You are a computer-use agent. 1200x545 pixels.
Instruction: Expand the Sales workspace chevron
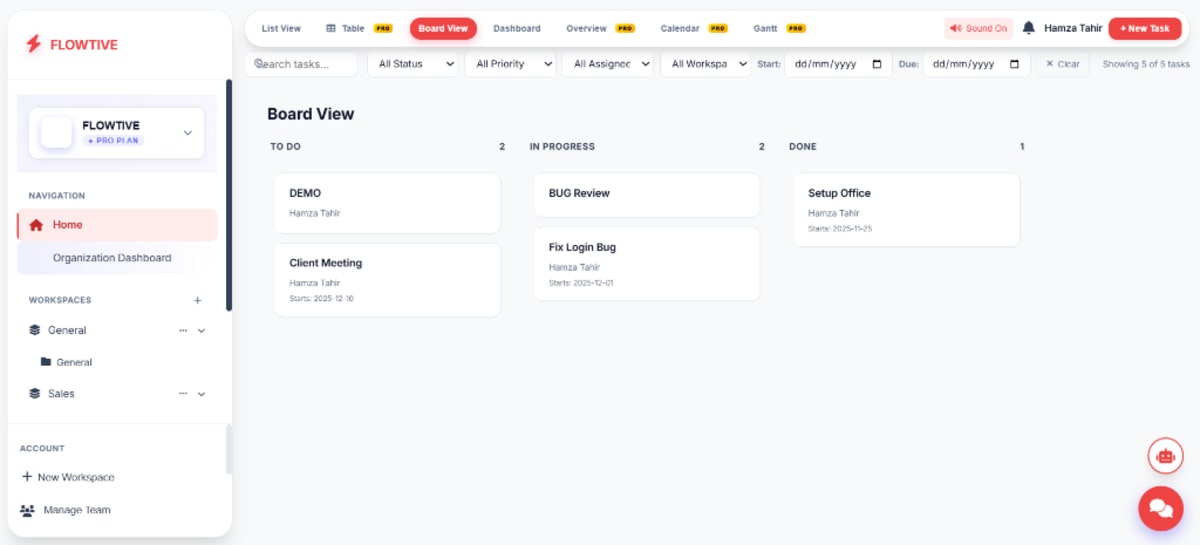pos(201,394)
